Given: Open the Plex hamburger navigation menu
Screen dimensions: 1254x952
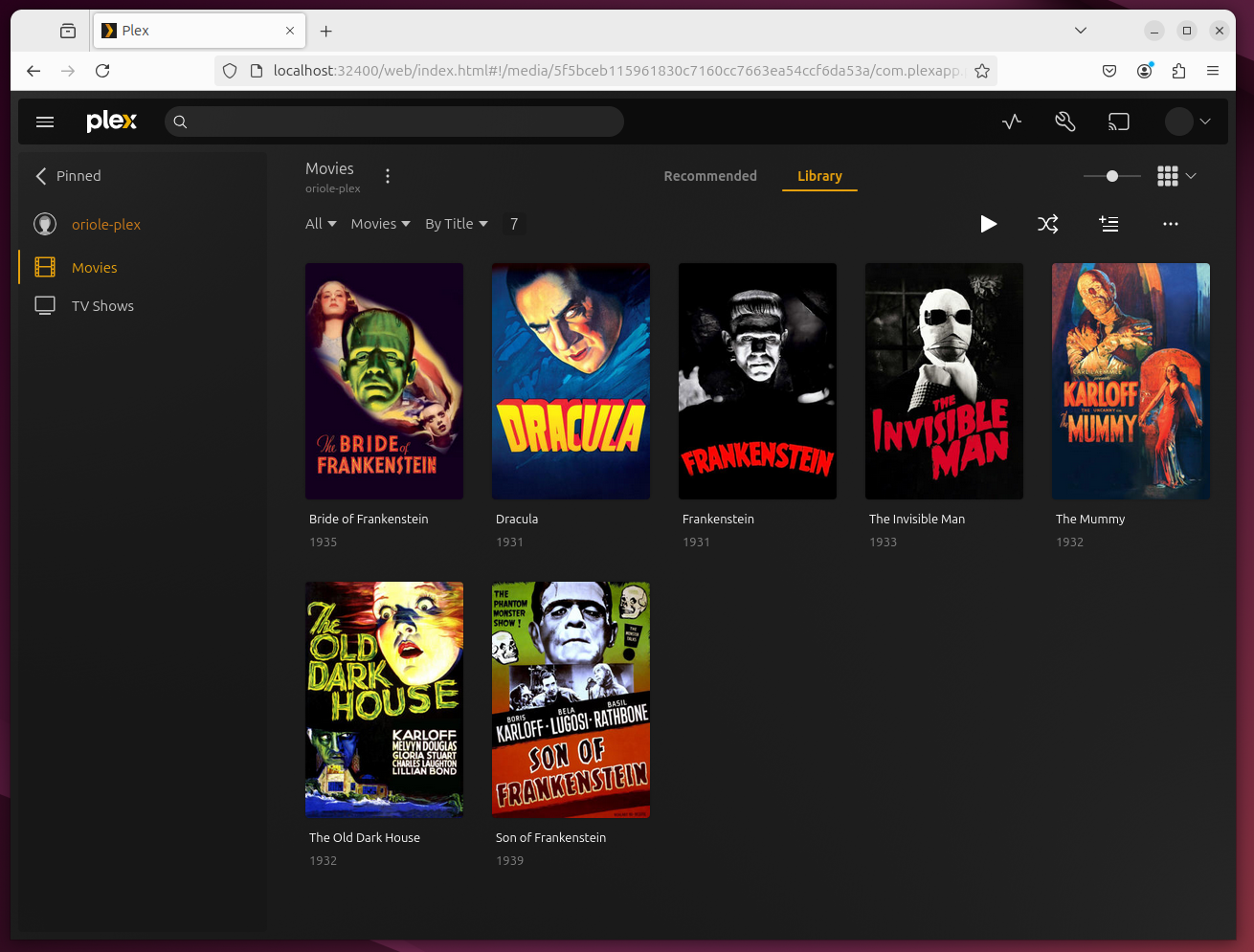Looking at the screenshot, I should [x=45, y=122].
